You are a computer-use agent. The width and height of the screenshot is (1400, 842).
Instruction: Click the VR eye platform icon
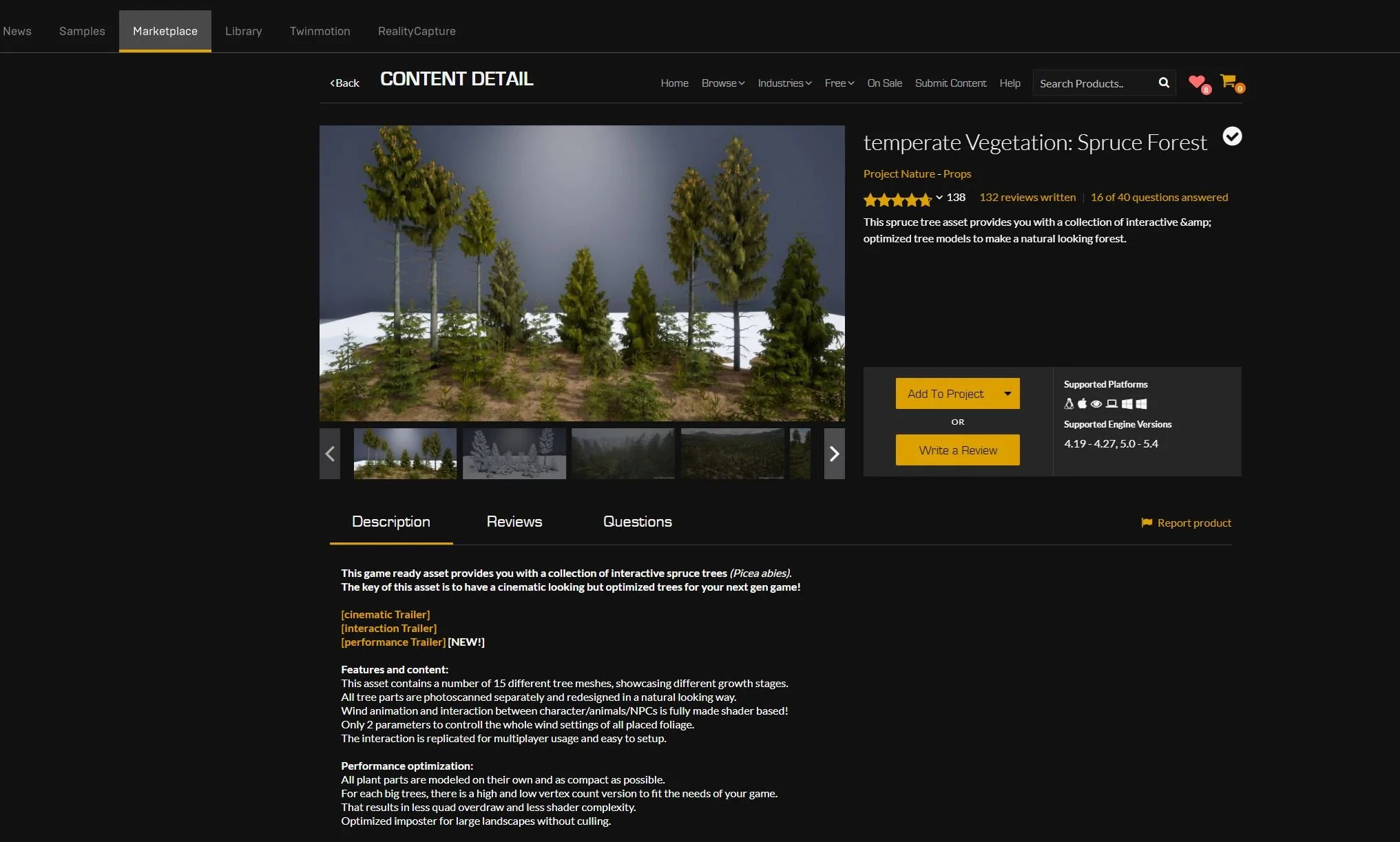[x=1096, y=403]
